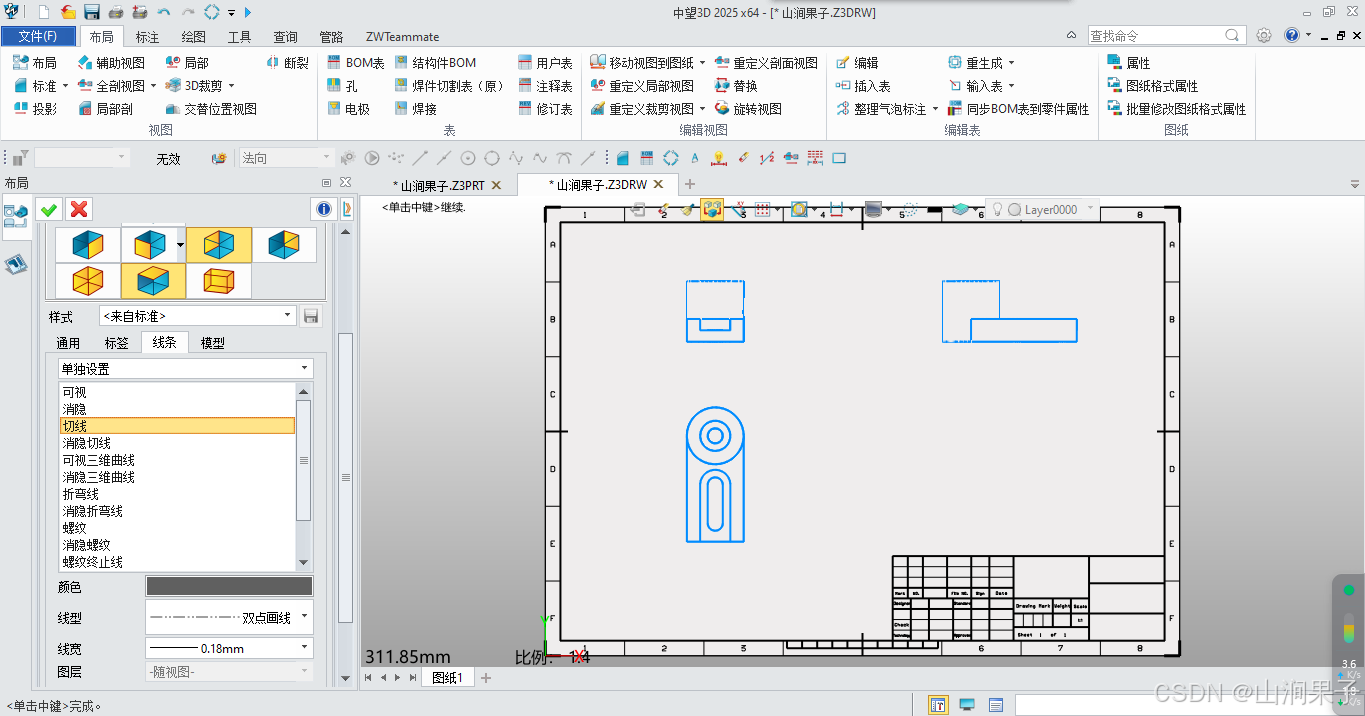The width and height of the screenshot is (1365, 716).
Task: Open the 单独设置 dropdown
Action: 185,369
